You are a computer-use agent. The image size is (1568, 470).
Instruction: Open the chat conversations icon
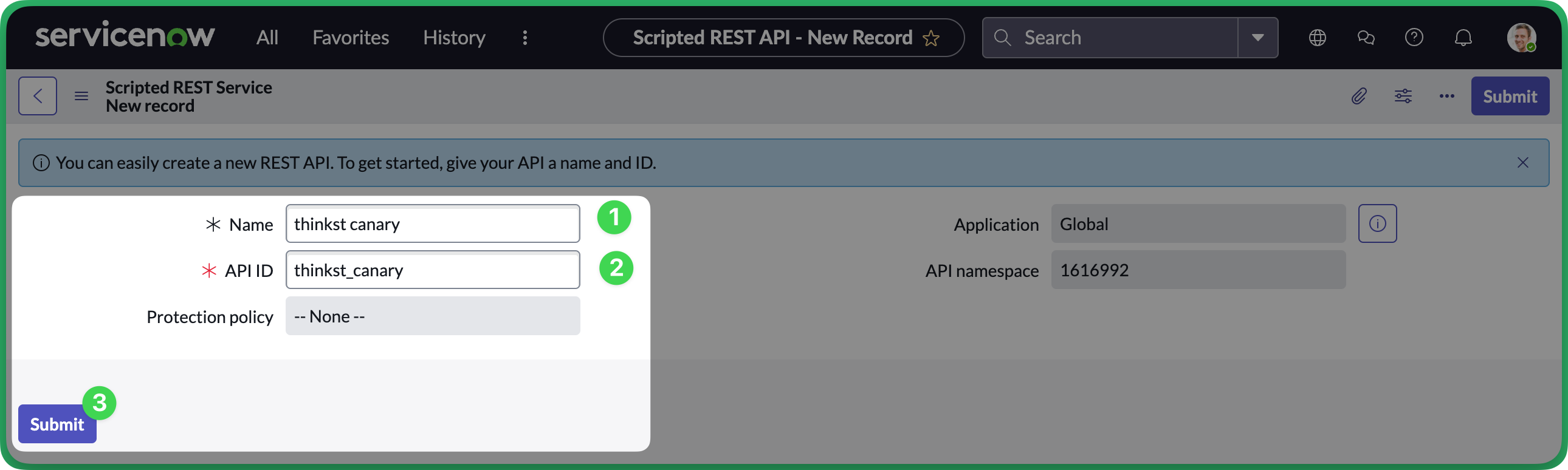tap(1366, 38)
